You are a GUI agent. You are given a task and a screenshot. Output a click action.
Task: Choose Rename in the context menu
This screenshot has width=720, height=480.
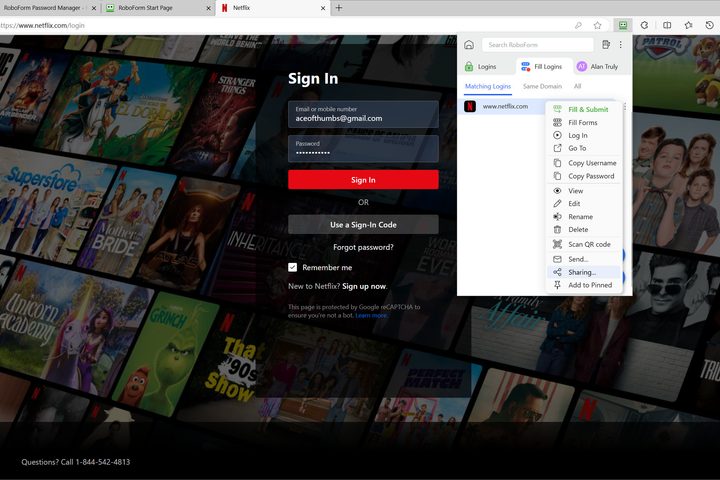coord(584,216)
